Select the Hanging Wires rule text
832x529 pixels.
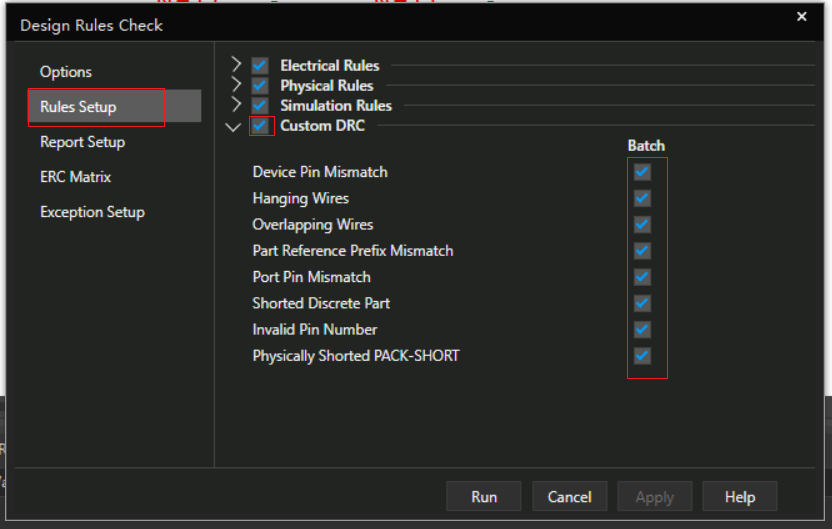click(x=301, y=198)
